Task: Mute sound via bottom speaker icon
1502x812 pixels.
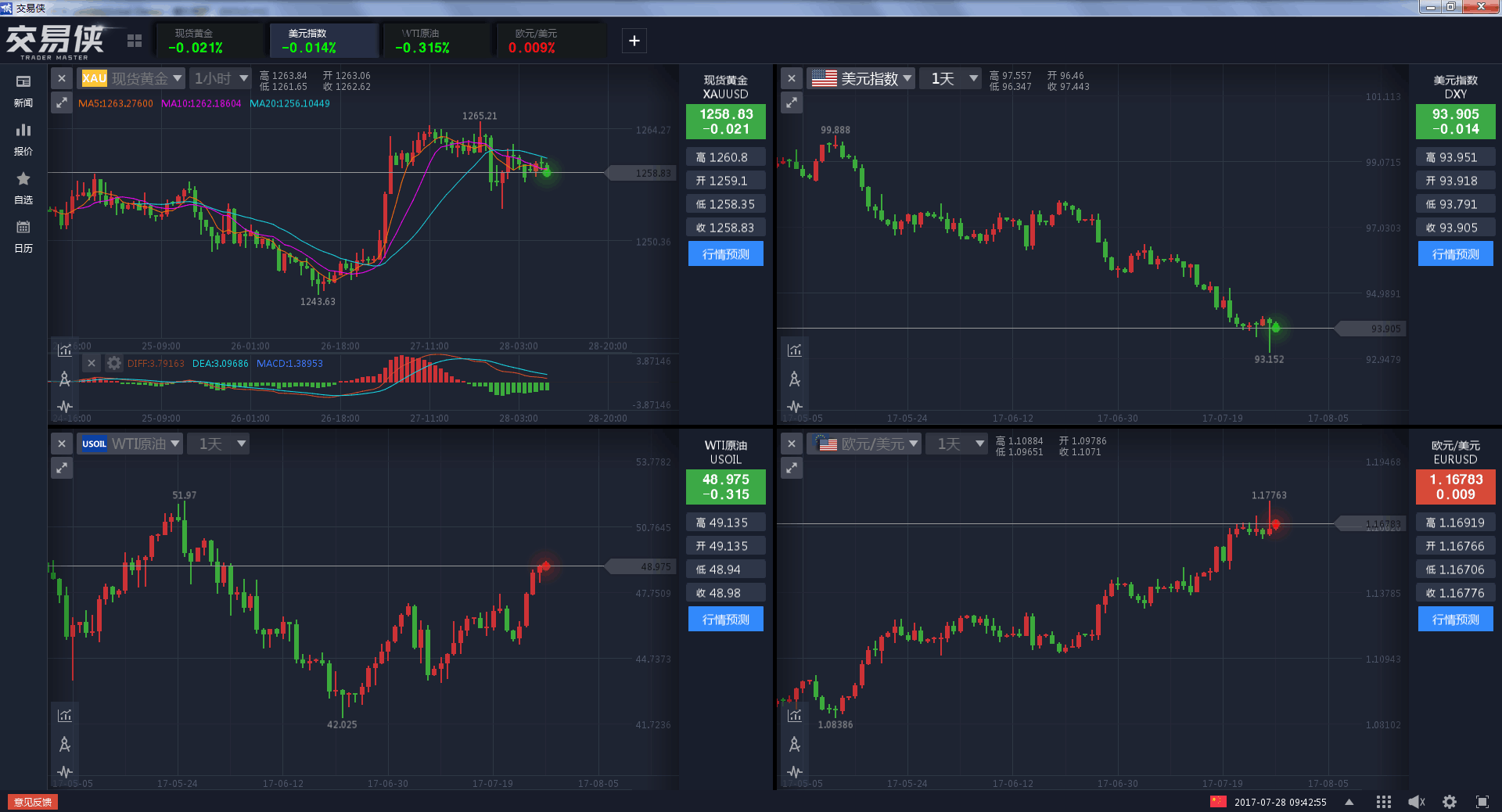Action: [1417, 802]
